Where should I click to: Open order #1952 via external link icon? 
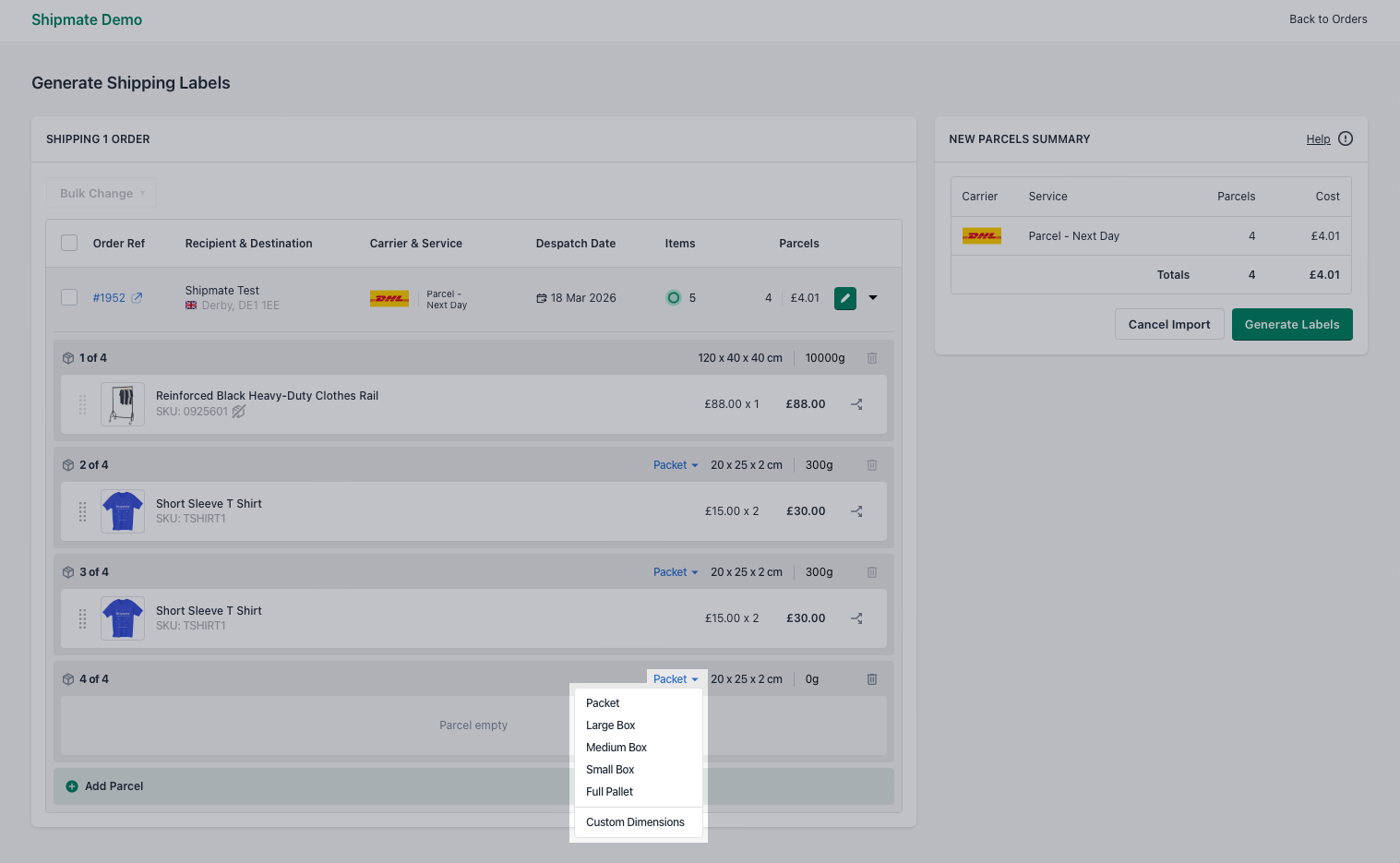tap(138, 296)
